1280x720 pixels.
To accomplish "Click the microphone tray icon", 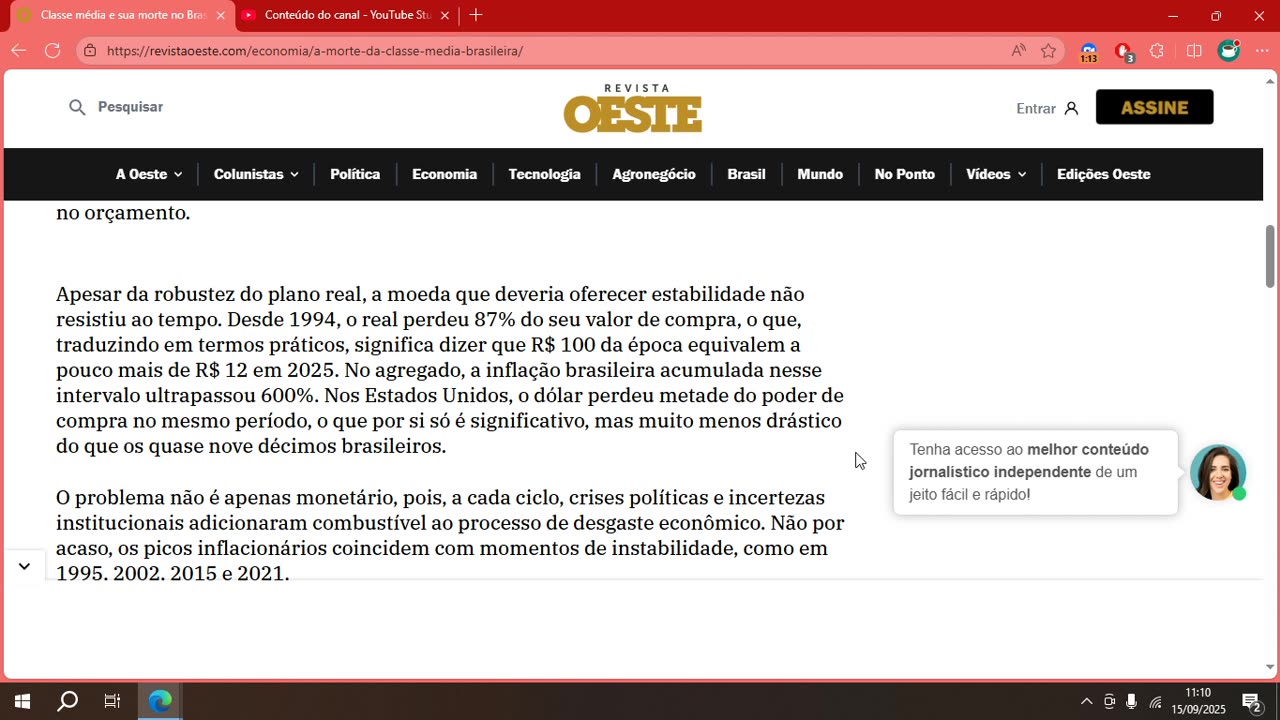I will (1132, 701).
